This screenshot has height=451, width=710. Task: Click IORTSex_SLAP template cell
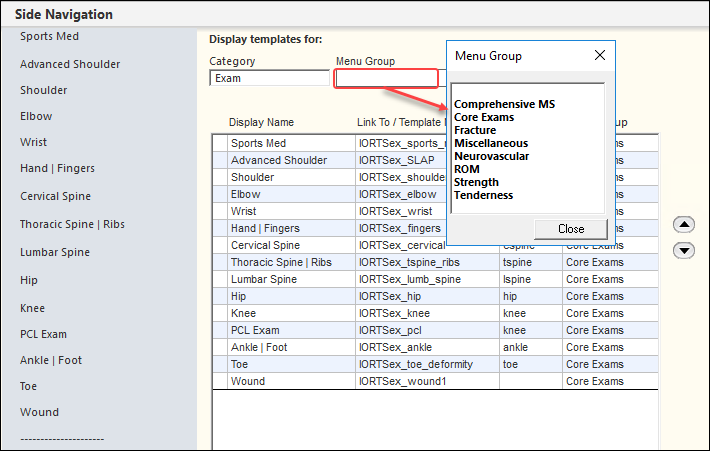point(401,160)
